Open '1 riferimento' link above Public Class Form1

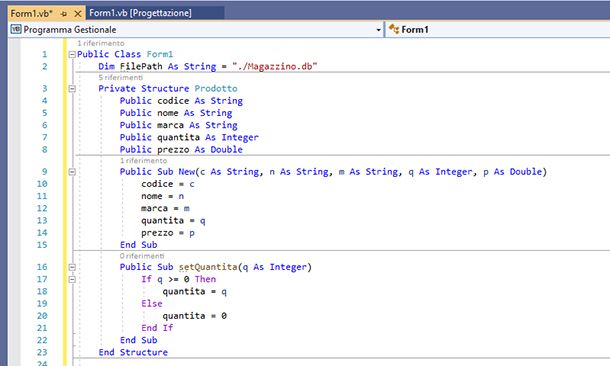(101, 43)
